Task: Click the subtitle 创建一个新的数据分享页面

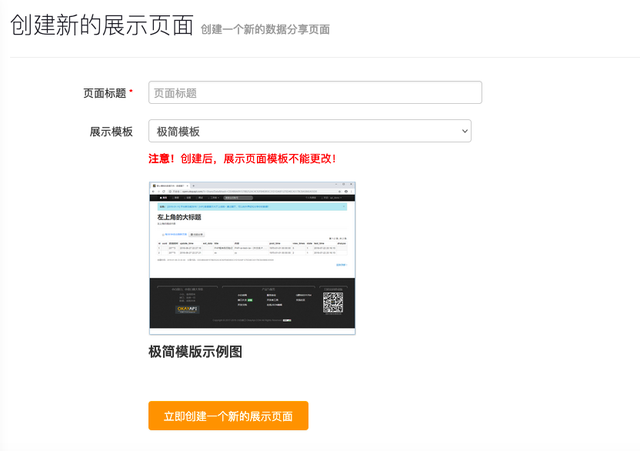Action: [x=265, y=29]
